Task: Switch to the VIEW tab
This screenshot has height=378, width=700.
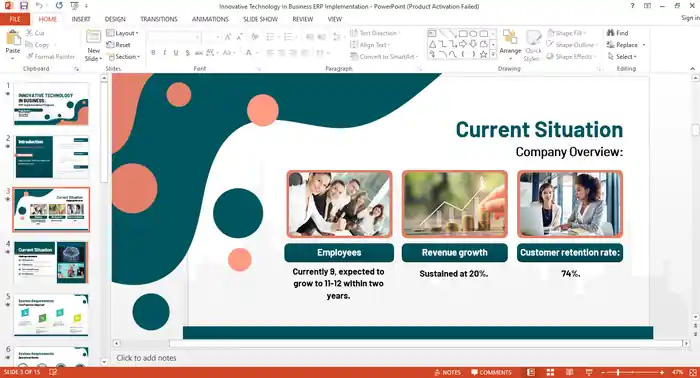Action: 334,19
